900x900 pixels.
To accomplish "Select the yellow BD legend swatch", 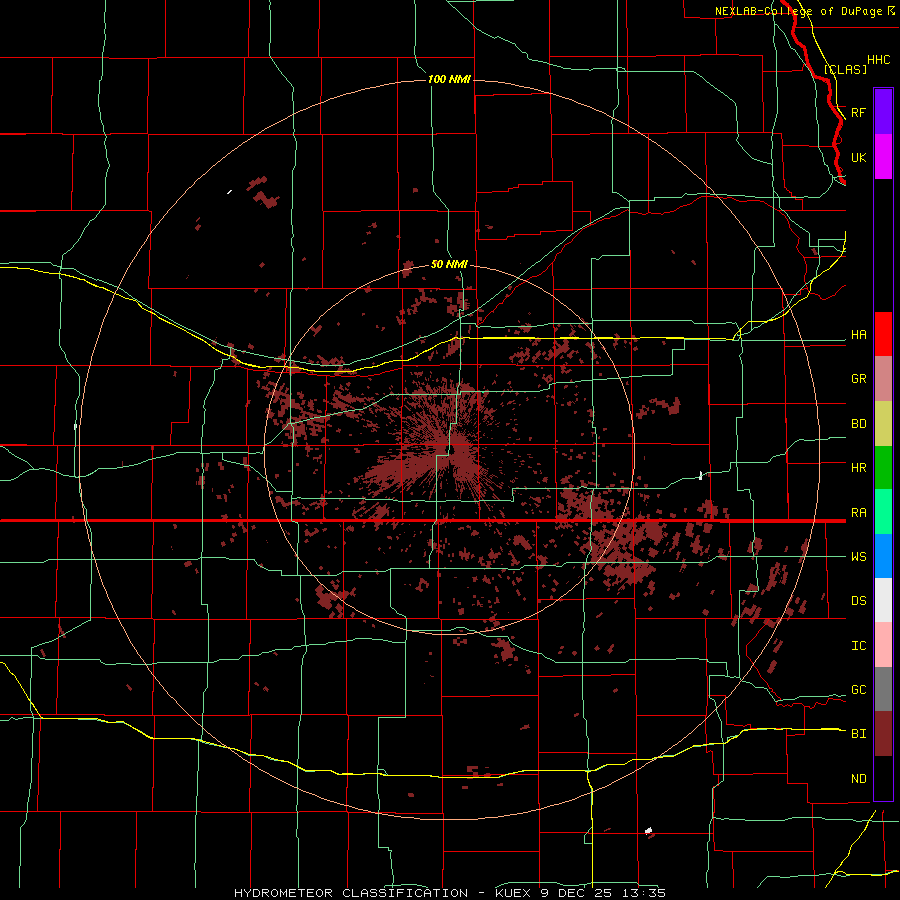I will point(883,424).
